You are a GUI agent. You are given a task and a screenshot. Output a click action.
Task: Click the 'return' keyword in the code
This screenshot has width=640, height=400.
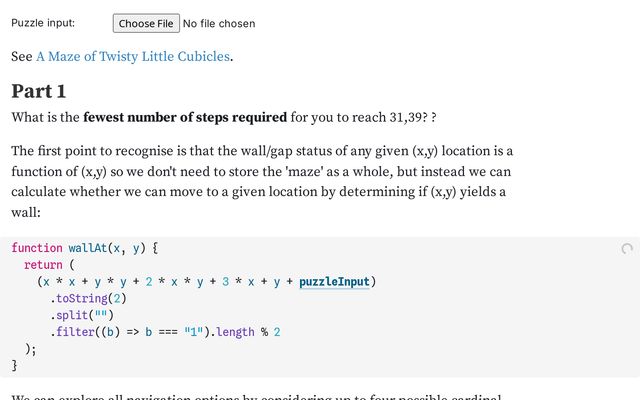43,265
